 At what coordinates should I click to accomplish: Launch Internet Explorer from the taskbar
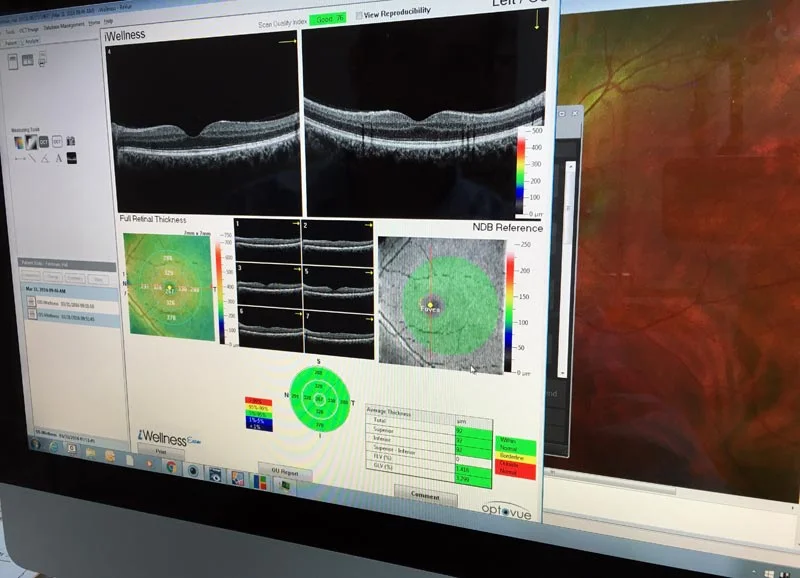tap(54, 446)
